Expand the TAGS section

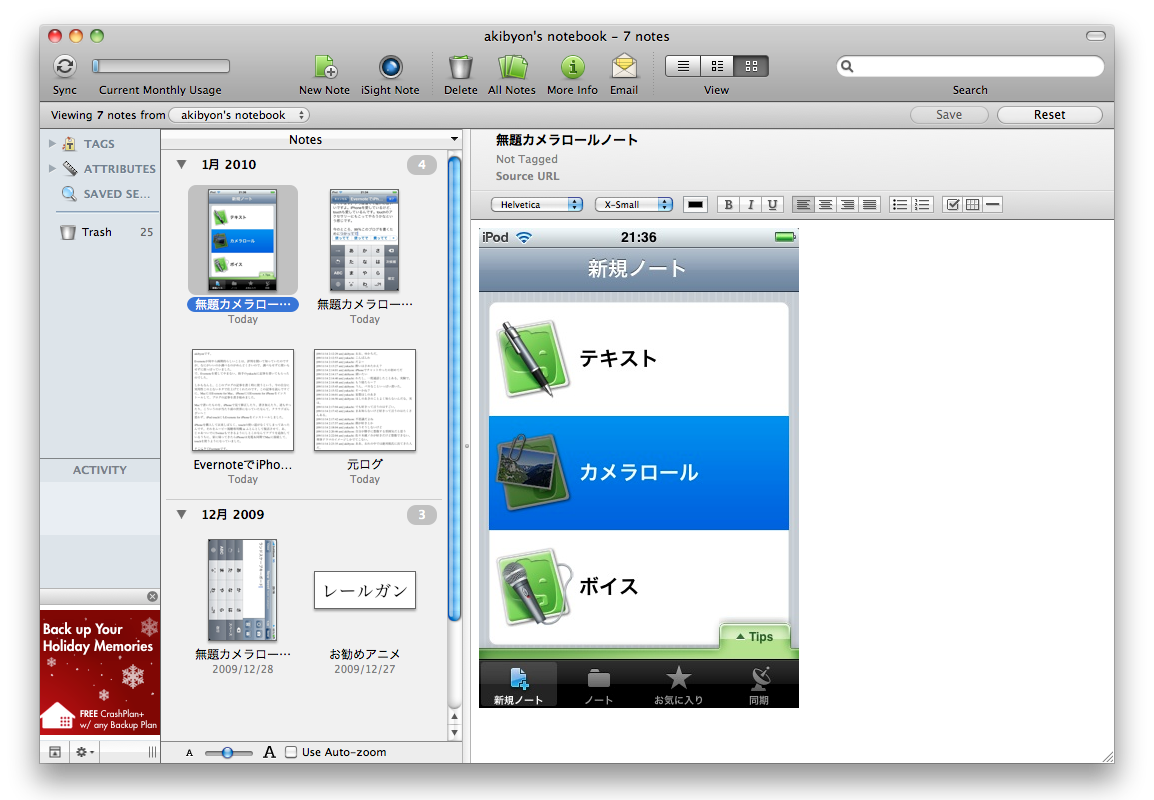click(x=52, y=144)
